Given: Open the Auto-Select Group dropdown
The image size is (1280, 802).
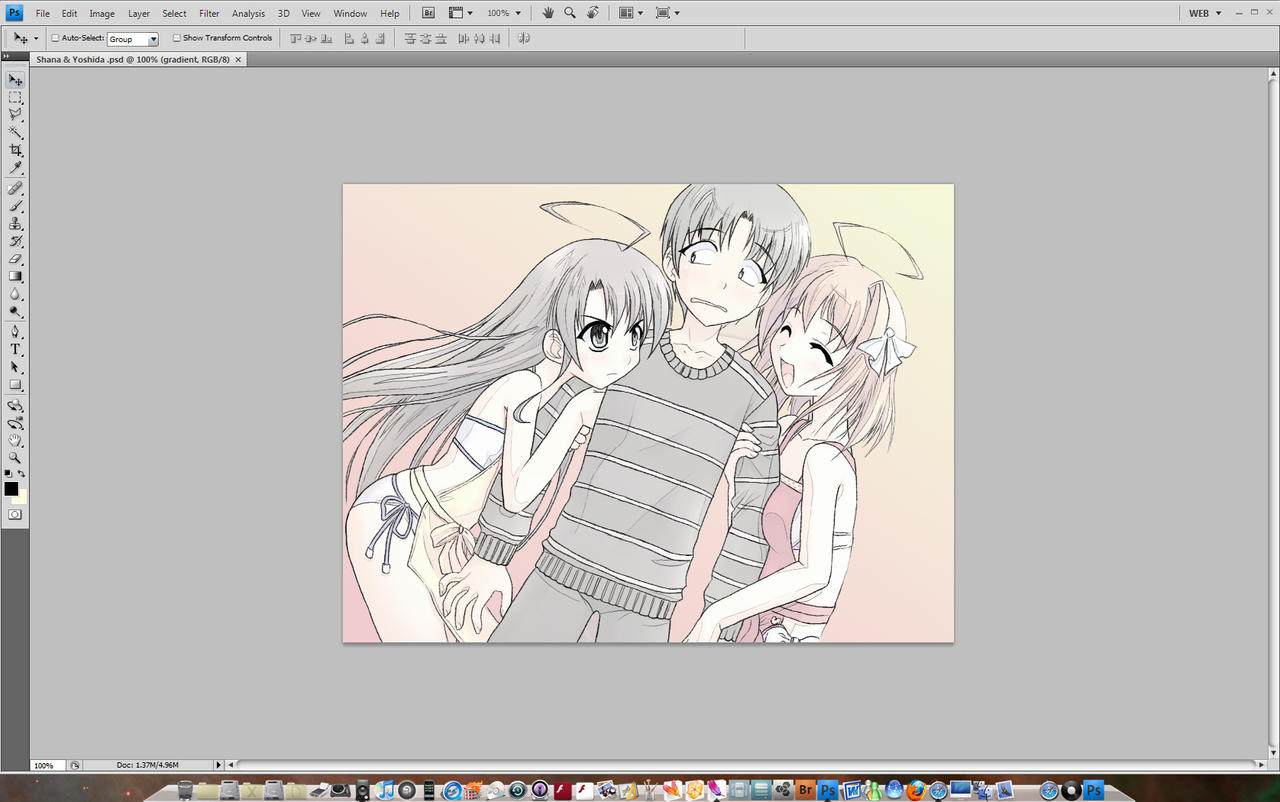Looking at the screenshot, I should (x=153, y=39).
